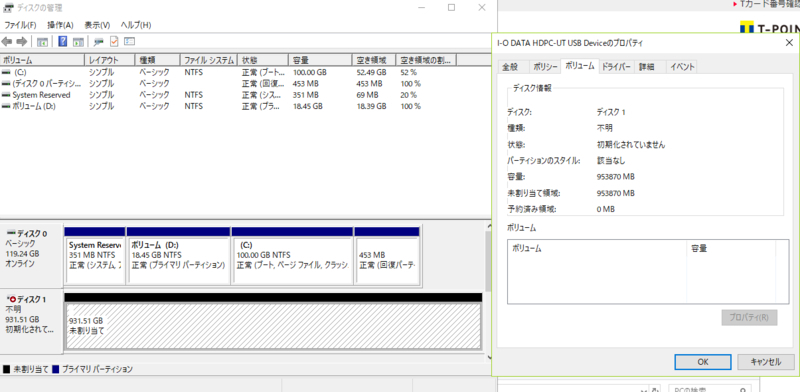Click drive icon beside ボリューム (D:) row

click(x=6, y=106)
